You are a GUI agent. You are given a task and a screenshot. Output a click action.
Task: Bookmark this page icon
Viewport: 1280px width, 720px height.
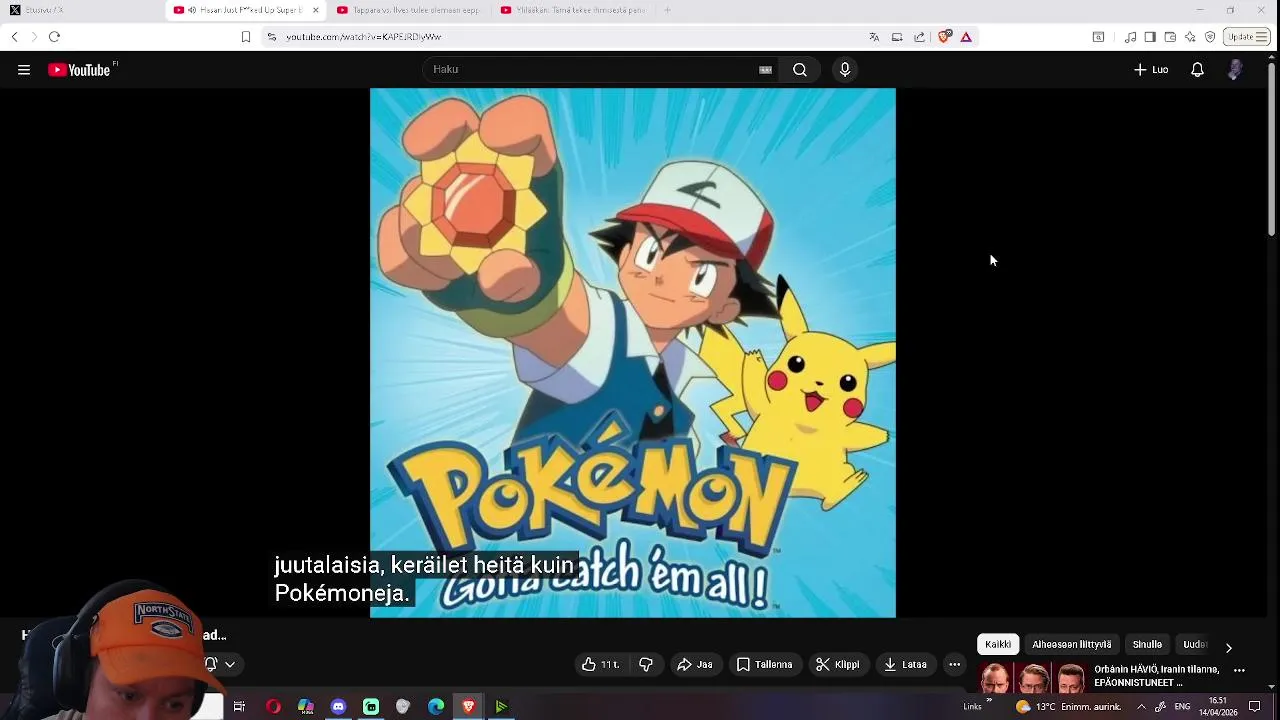pyautogui.click(x=246, y=37)
